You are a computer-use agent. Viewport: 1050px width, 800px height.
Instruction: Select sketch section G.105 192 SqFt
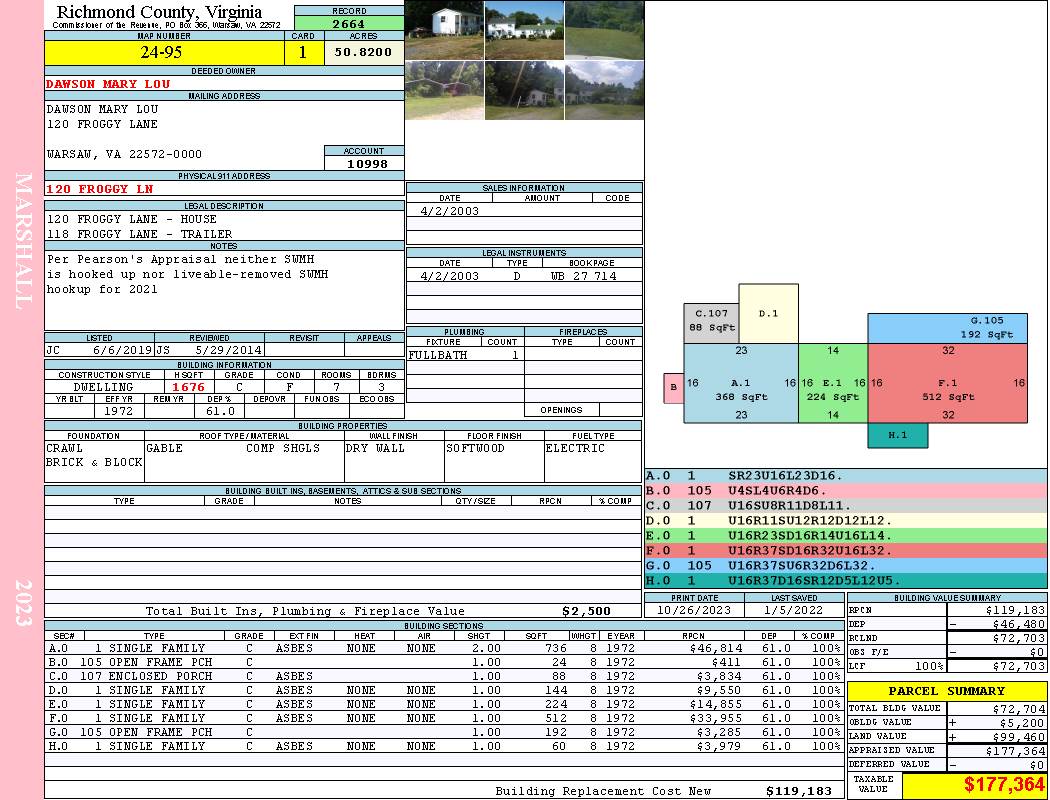pyautogui.click(x=948, y=328)
